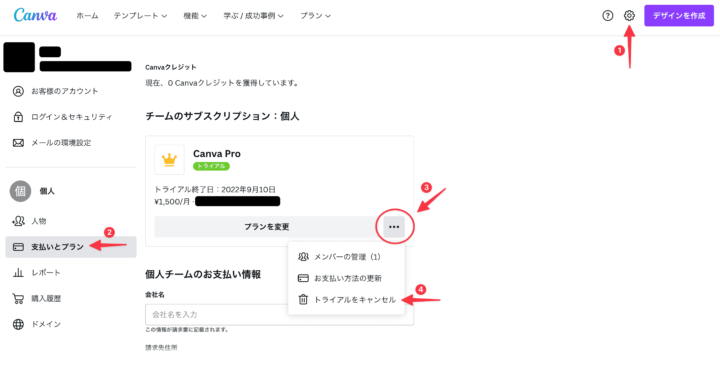Screen dimensions: 720x370
Task: Expand the プラン dropdown menu
Action: point(315,16)
